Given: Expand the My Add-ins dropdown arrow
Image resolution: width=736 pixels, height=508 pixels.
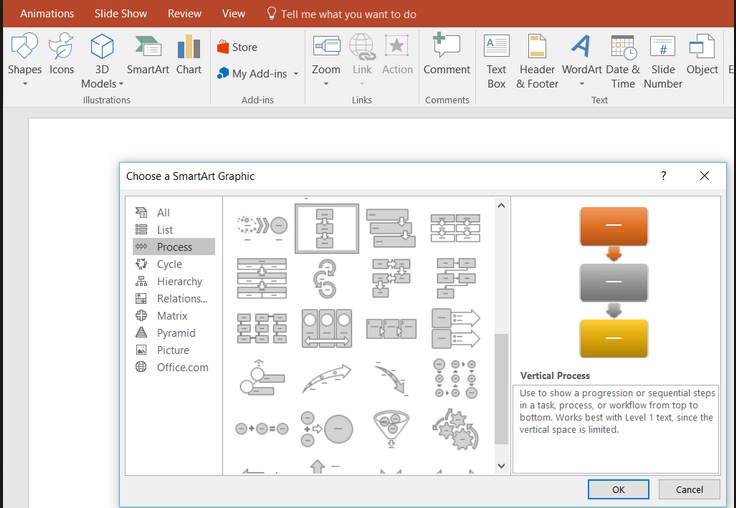Looking at the screenshot, I should point(296,74).
